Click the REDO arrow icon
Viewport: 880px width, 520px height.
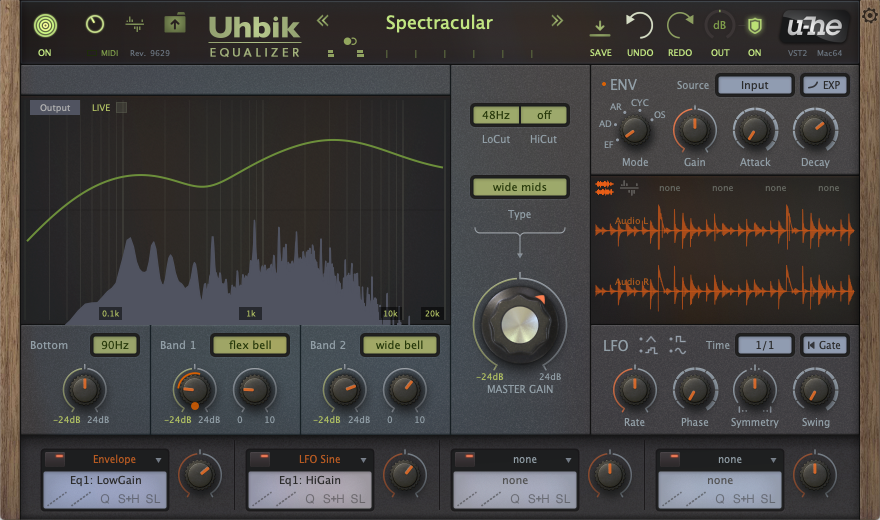(680, 26)
